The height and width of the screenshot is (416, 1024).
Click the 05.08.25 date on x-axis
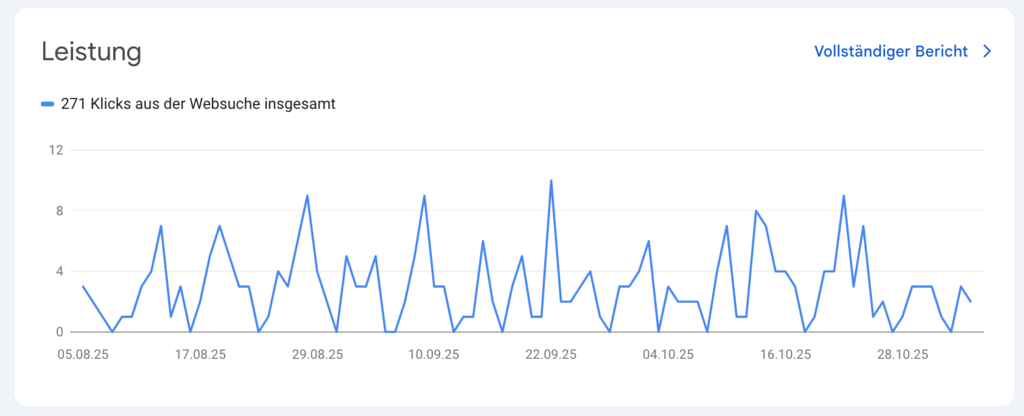(x=83, y=354)
